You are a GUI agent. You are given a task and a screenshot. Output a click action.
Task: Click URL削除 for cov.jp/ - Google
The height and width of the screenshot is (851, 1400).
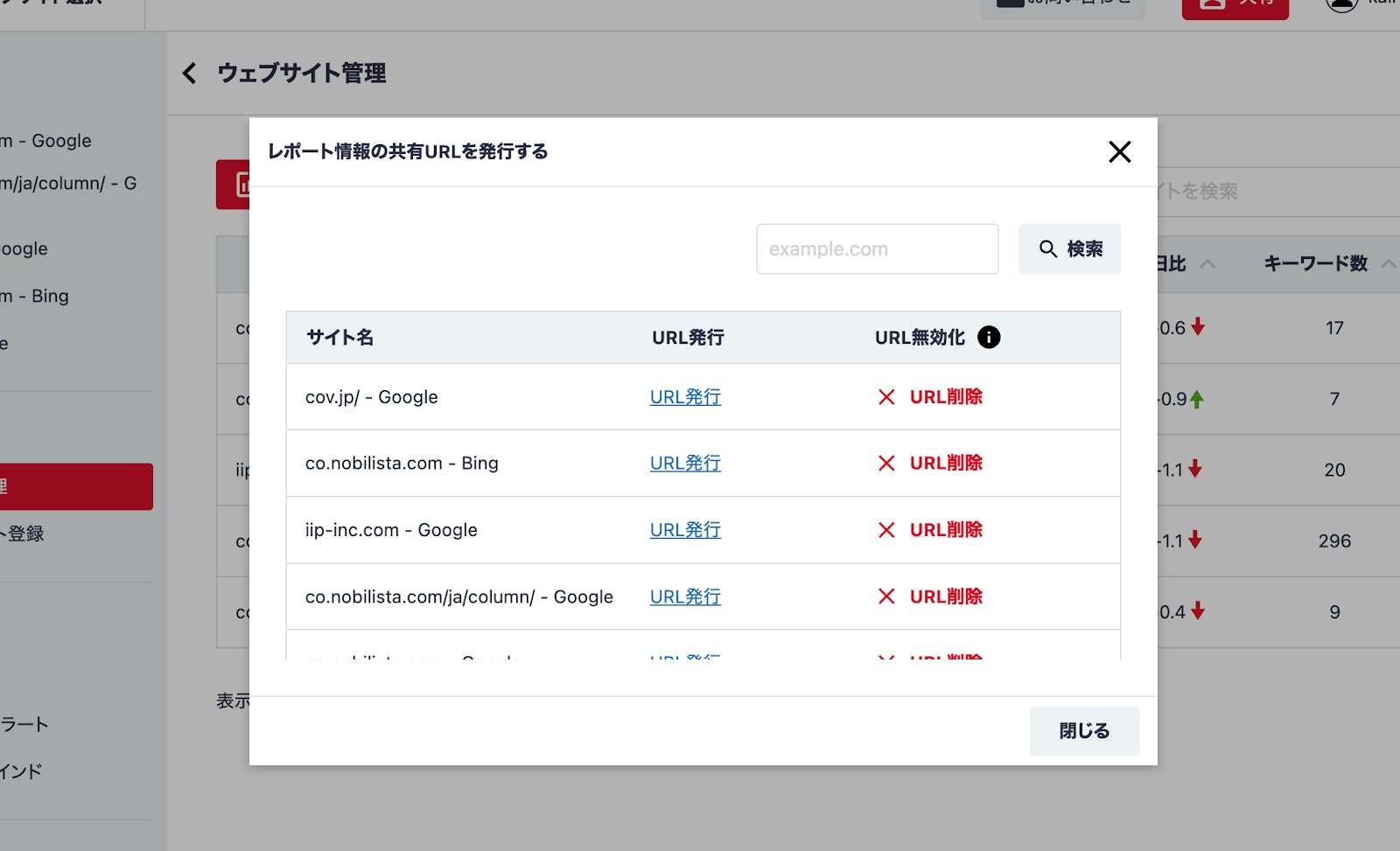pyautogui.click(x=946, y=397)
